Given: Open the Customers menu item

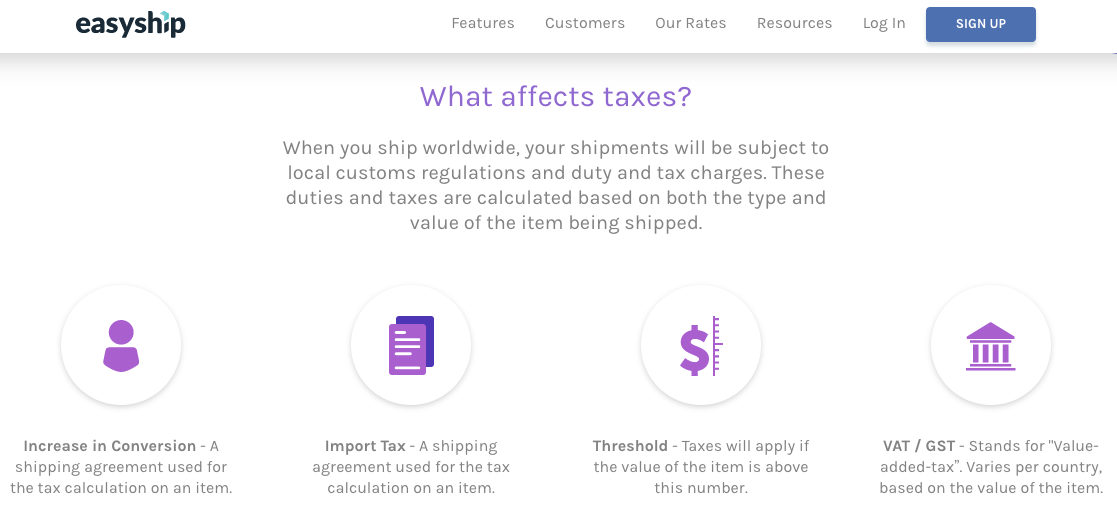Looking at the screenshot, I should coord(585,23).
